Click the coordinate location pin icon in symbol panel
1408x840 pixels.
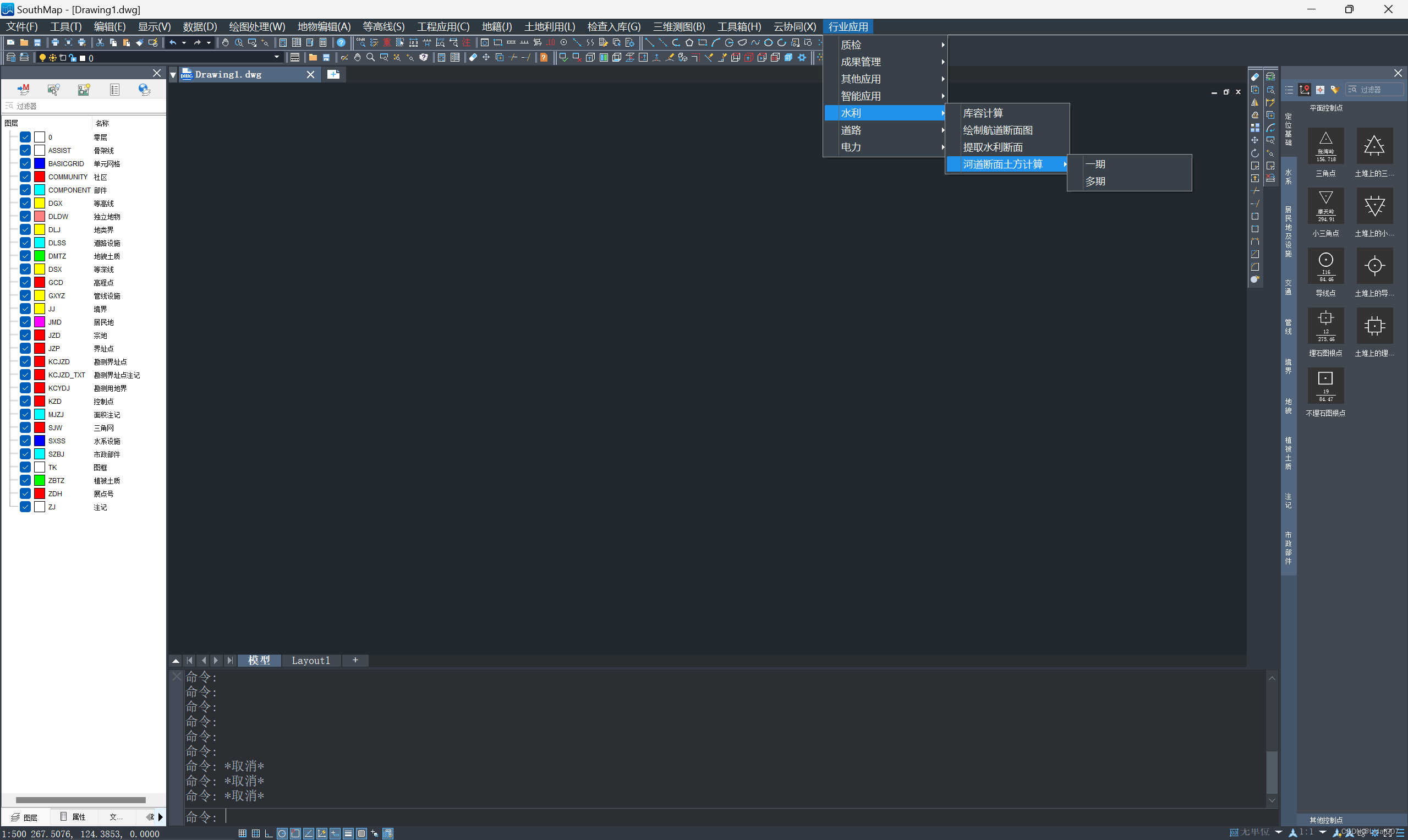pos(1306,90)
